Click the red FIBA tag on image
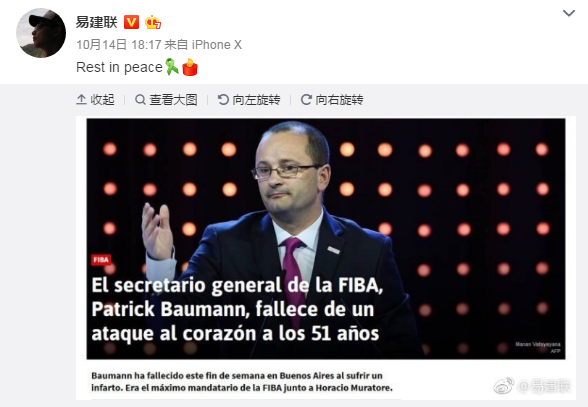Viewport: 588px width, 407px height. [101, 260]
